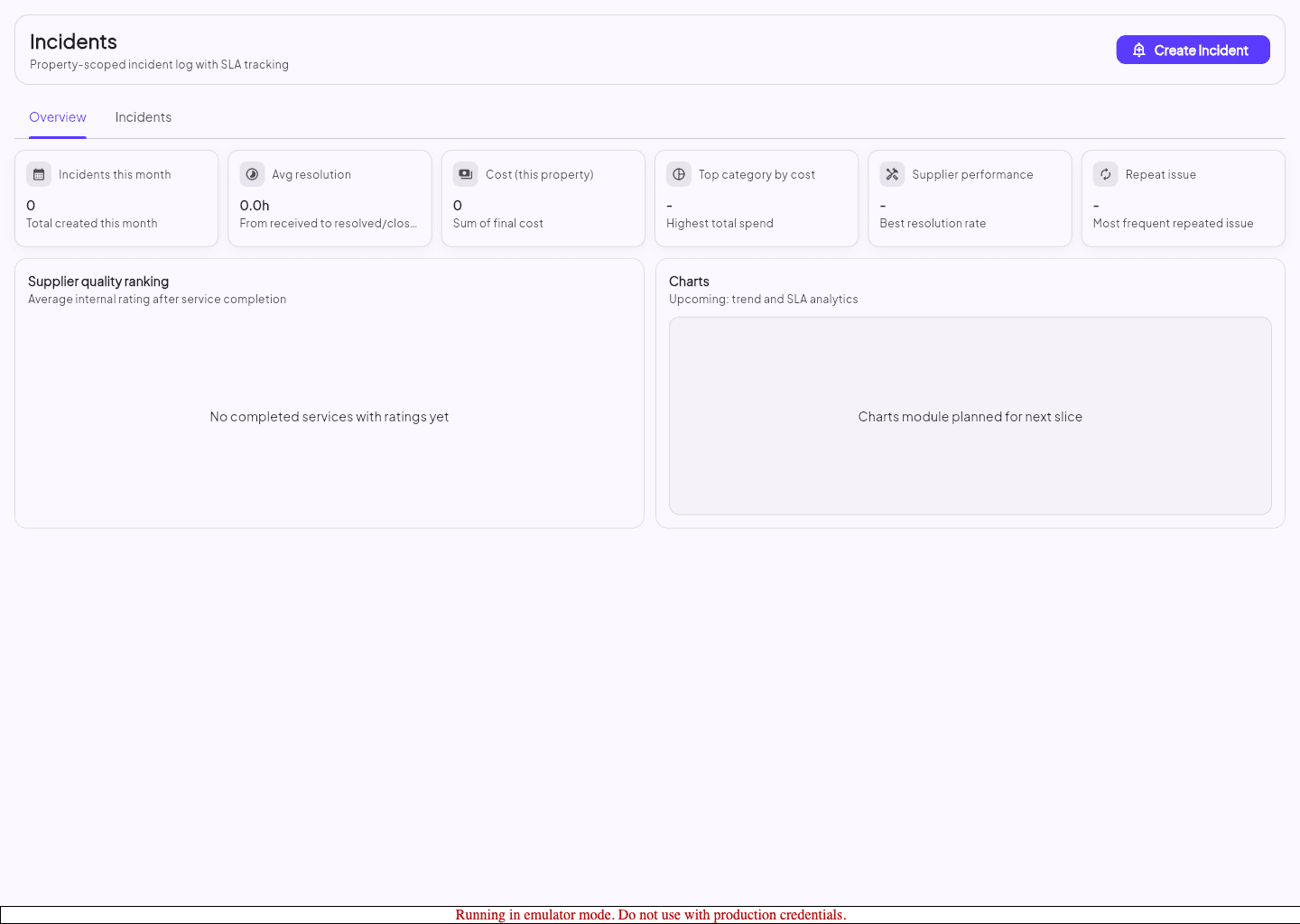Select the Overview tab
The image size is (1300, 924).
(x=57, y=116)
